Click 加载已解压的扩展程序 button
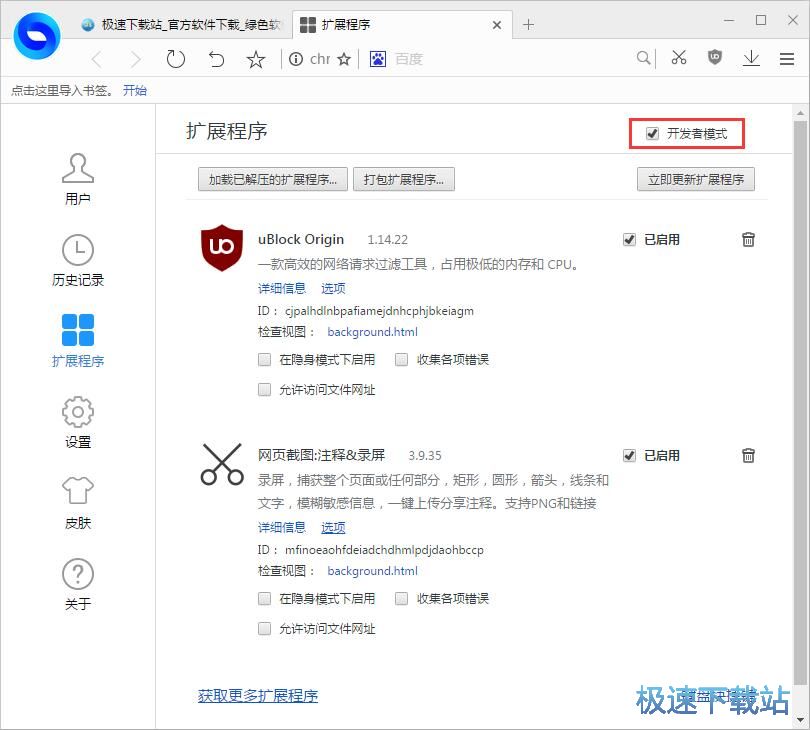The height and width of the screenshot is (730, 810). tap(273, 179)
